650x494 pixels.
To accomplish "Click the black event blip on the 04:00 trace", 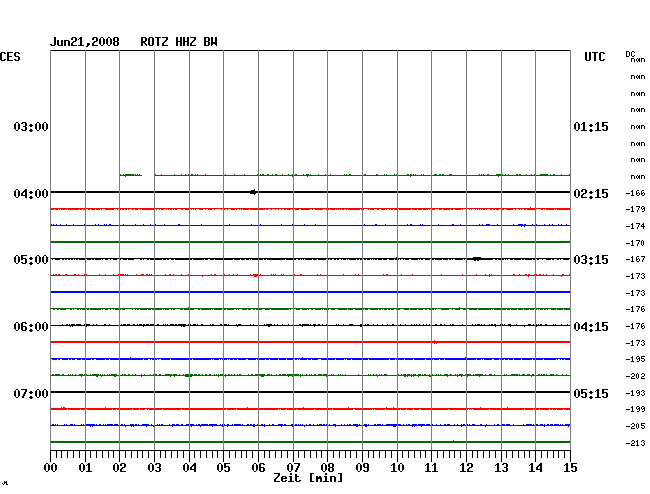I will pos(253,192).
